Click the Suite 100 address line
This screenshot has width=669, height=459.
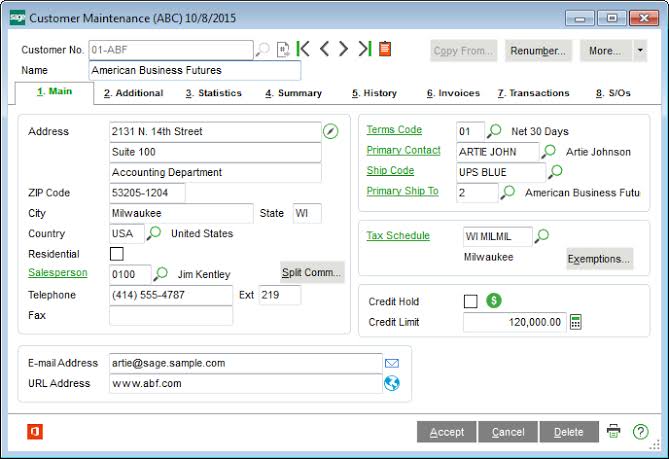coord(215,152)
